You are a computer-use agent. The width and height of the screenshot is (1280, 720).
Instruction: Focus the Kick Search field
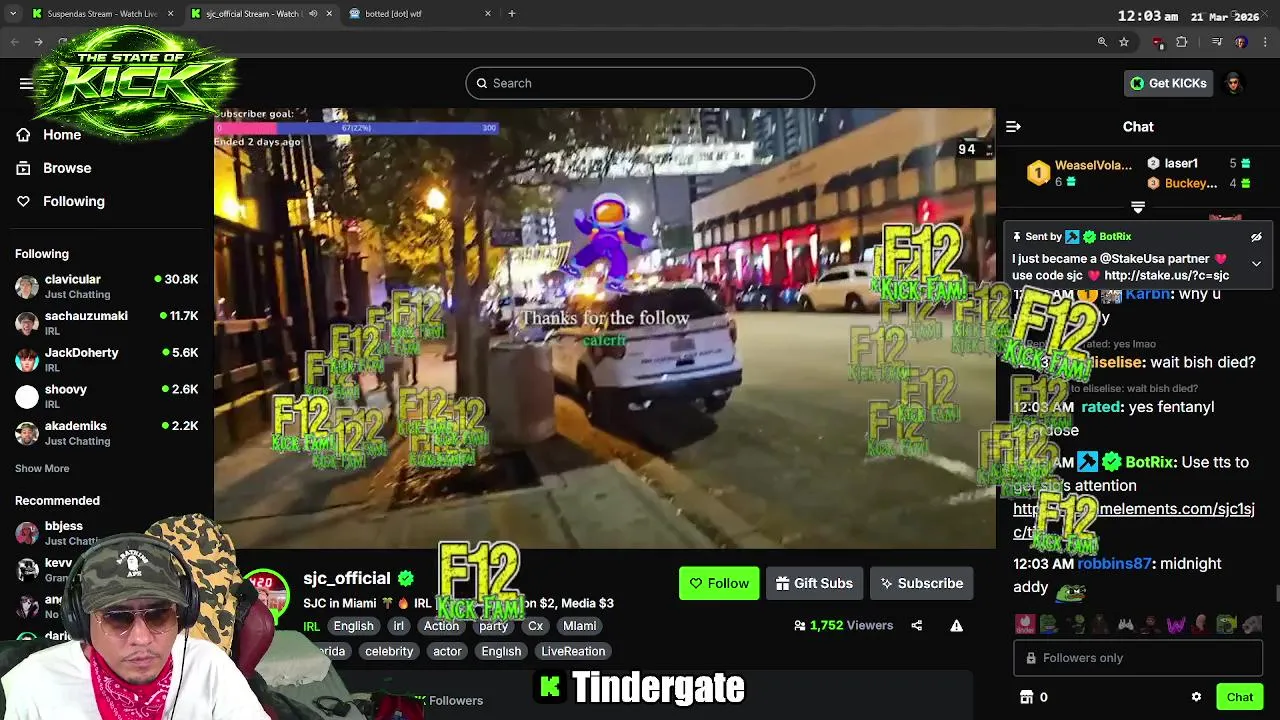tap(640, 83)
